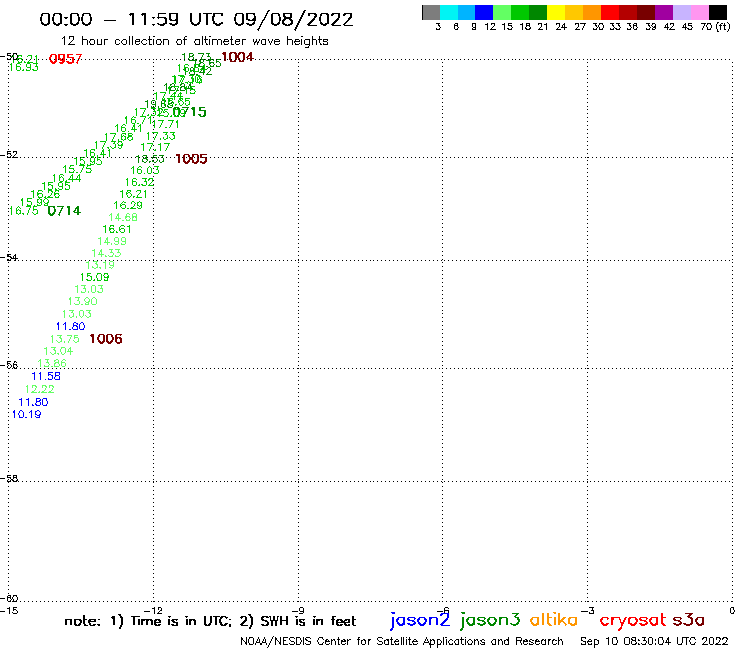Select the wave height value 15.09
The image size is (740, 650).
click(x=94, y=278)
